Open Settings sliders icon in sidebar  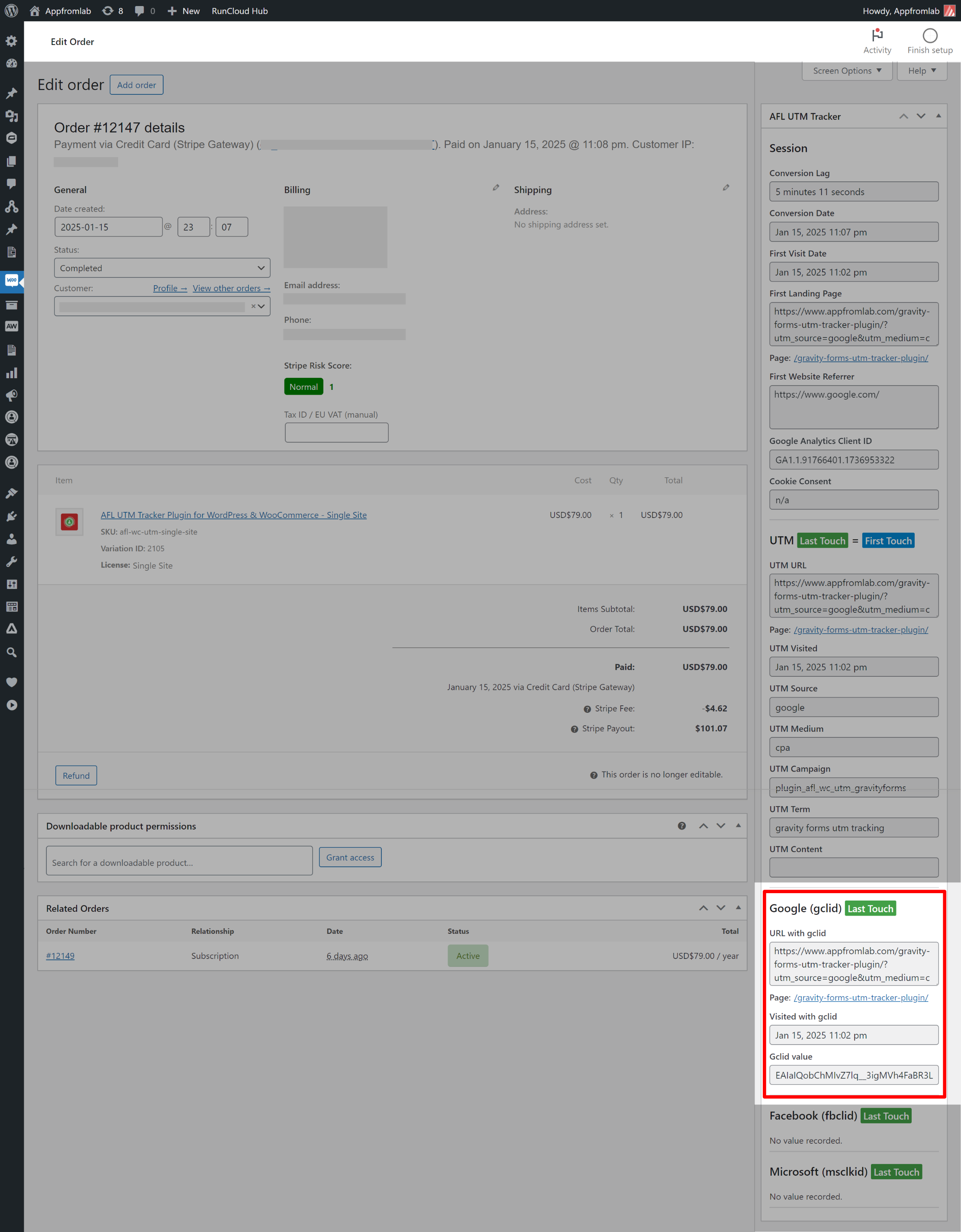coord(11,584)
